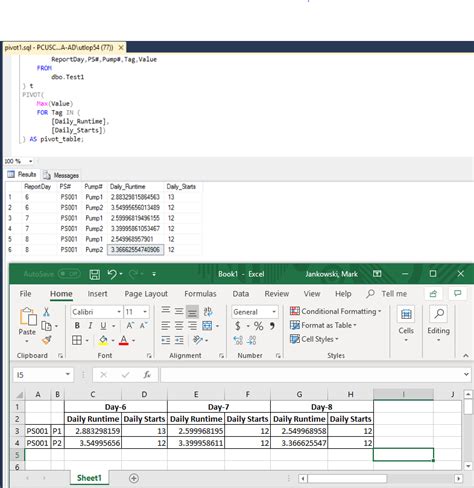Open the font size 11 dropdown
Screen dimensions: 474x488
[x=145, y=312]
